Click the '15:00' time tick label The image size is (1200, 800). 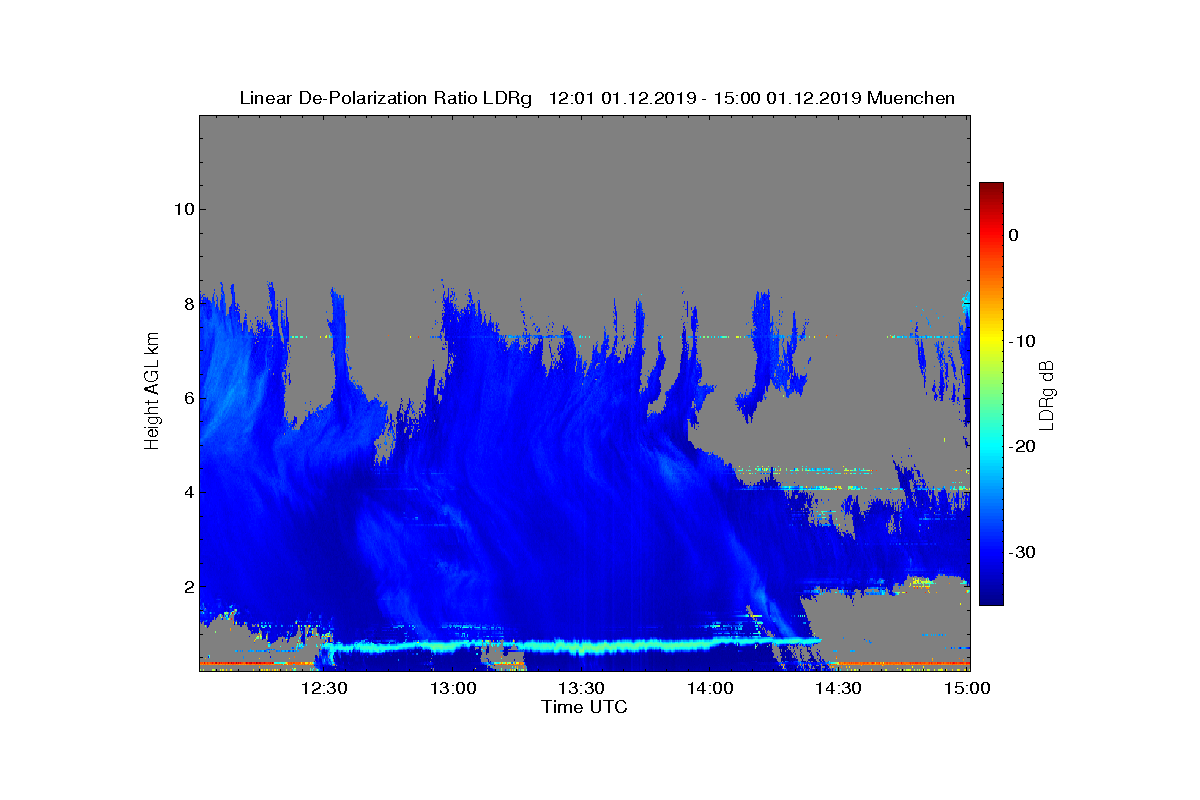(x=966, y=688)
